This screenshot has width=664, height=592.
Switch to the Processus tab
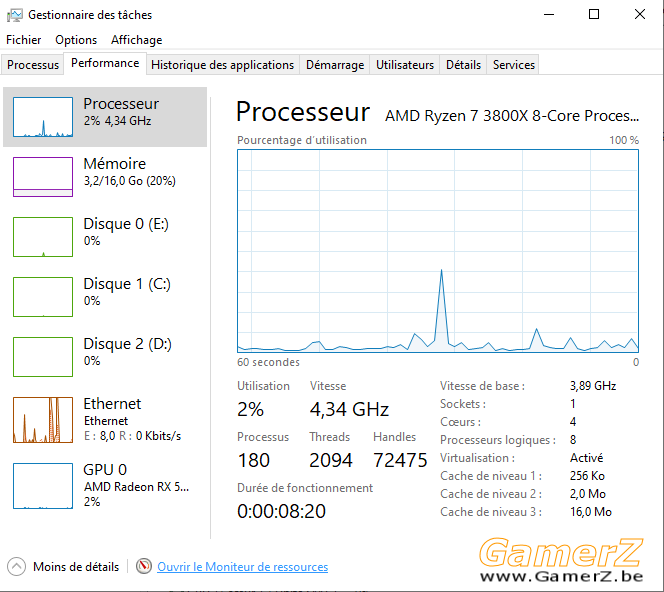33,65
